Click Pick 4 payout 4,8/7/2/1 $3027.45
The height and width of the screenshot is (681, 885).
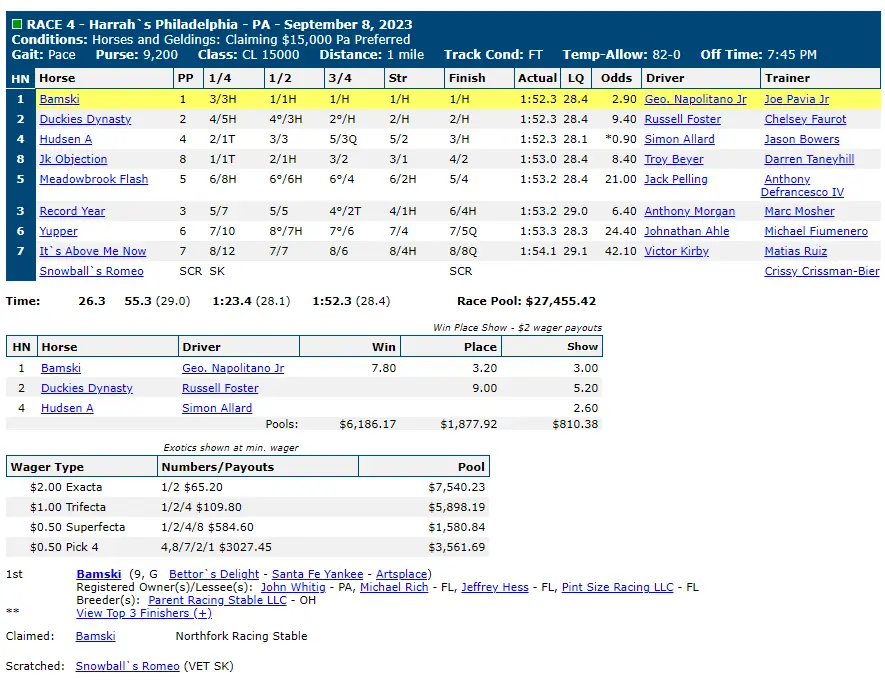pos(216,547)
